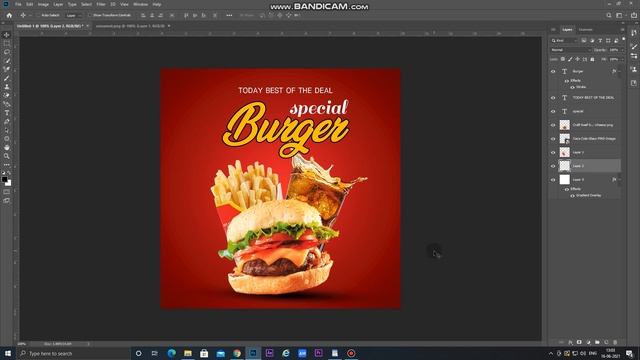Enable the Auto-Select checkbox

coord(38,15)
